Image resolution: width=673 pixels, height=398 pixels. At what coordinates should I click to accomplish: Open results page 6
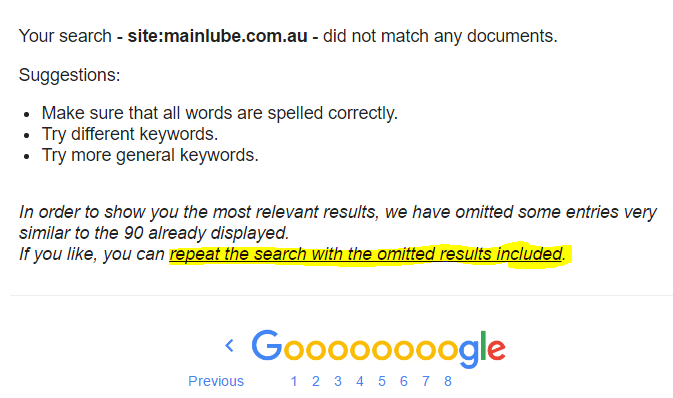(403, 381)
